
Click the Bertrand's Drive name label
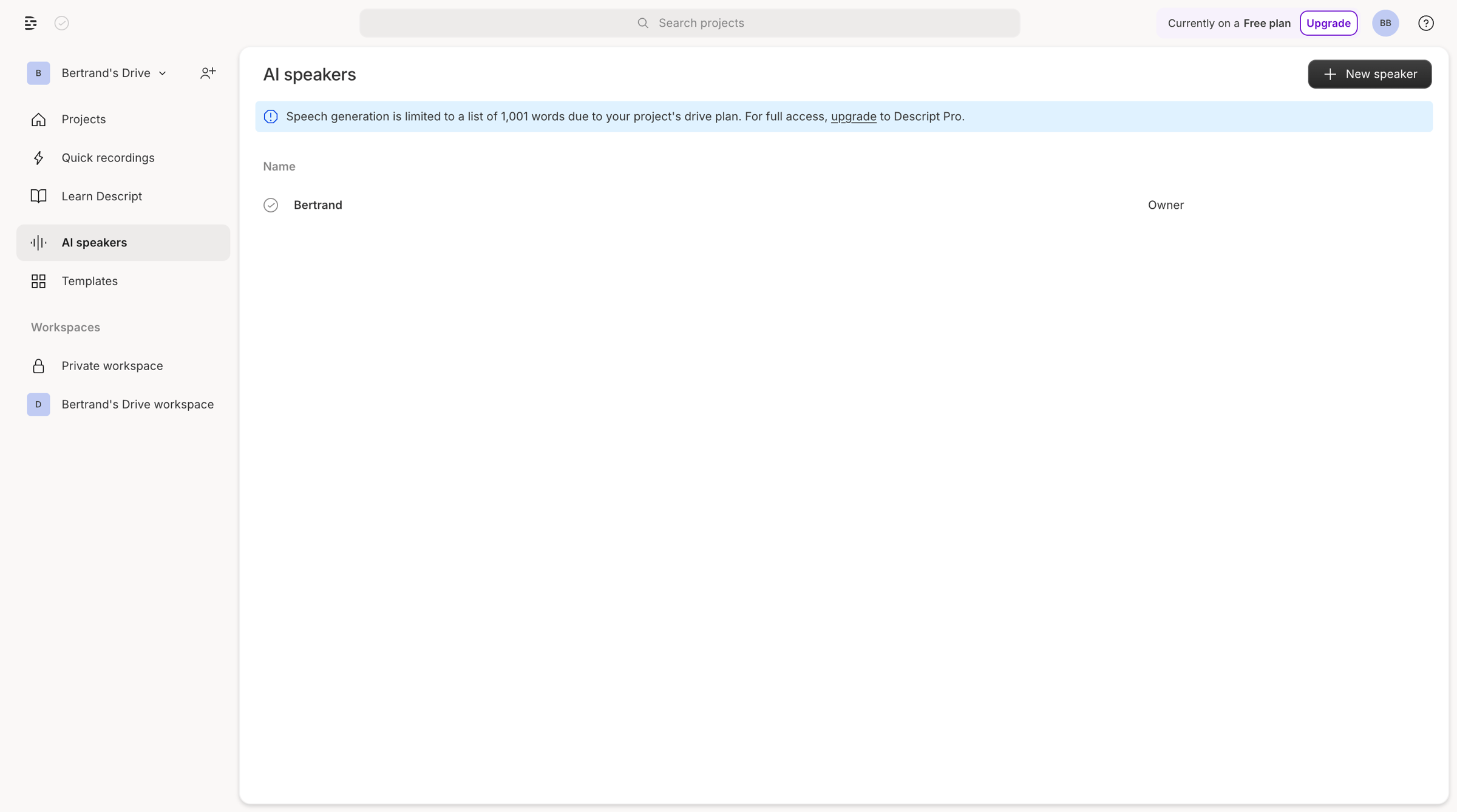point(106,73)
